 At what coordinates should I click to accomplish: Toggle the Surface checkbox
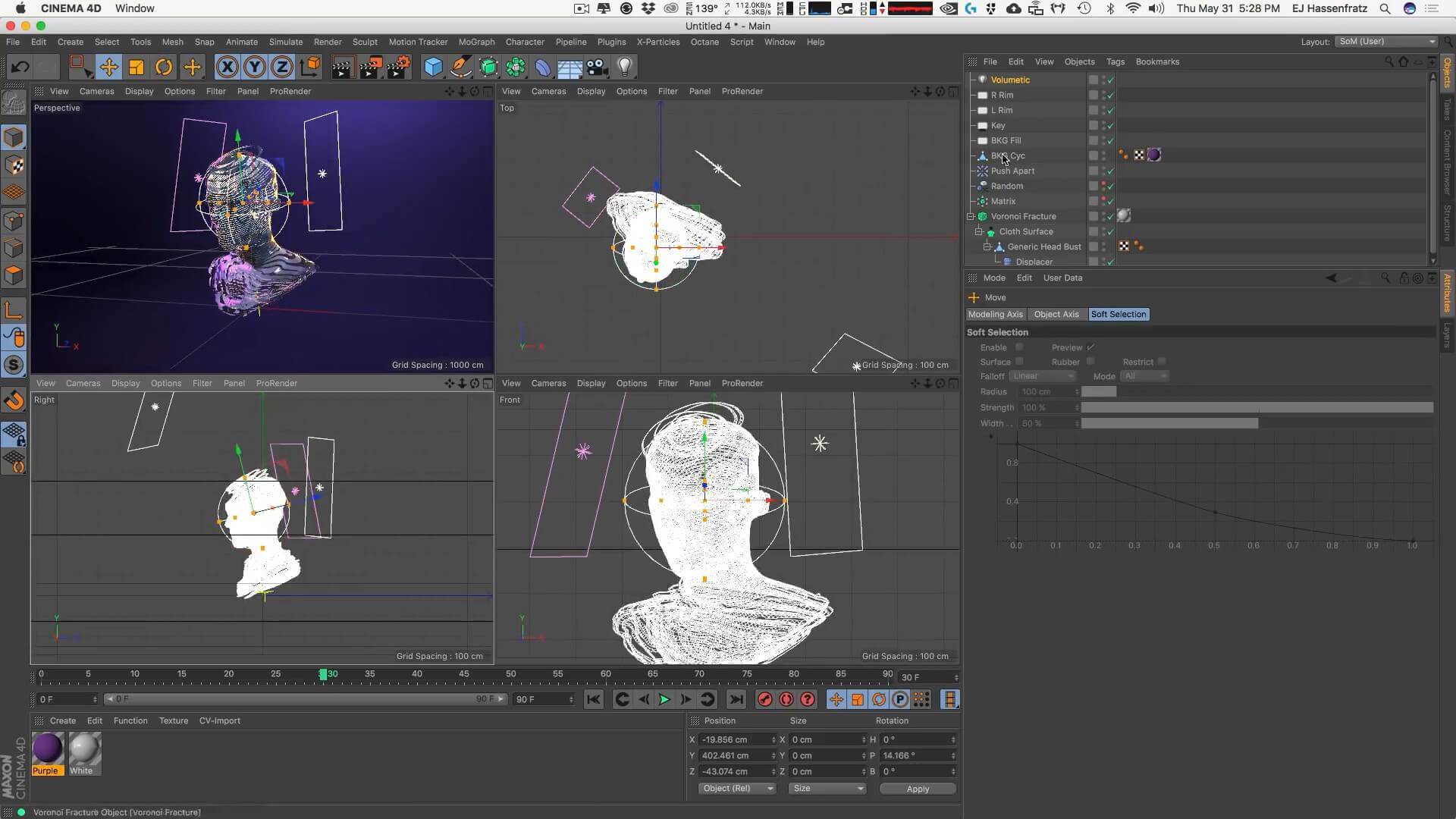(x=1019, y=362)
